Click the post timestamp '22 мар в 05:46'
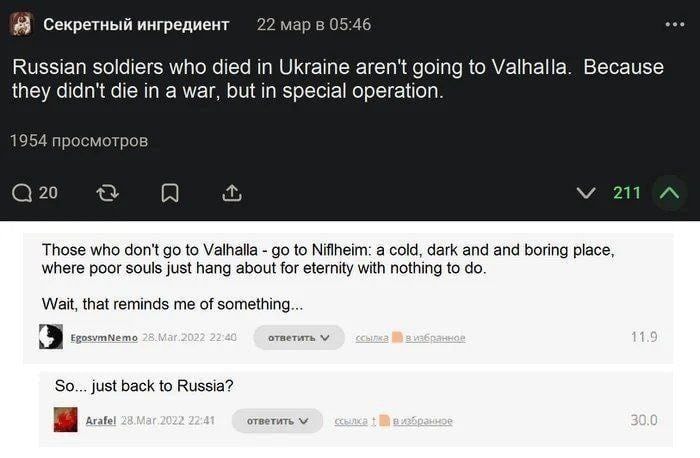The image size is (700, 458). 313,24
